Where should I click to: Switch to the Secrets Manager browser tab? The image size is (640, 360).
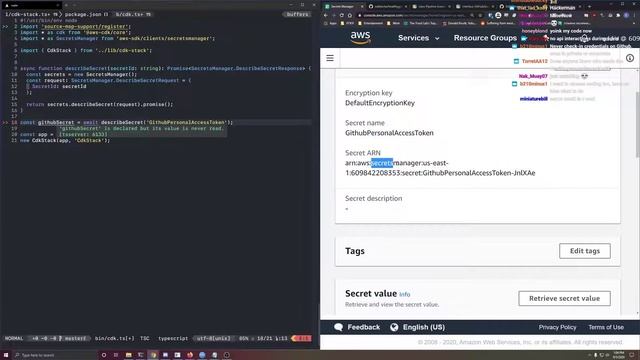[x=344, y=6]
